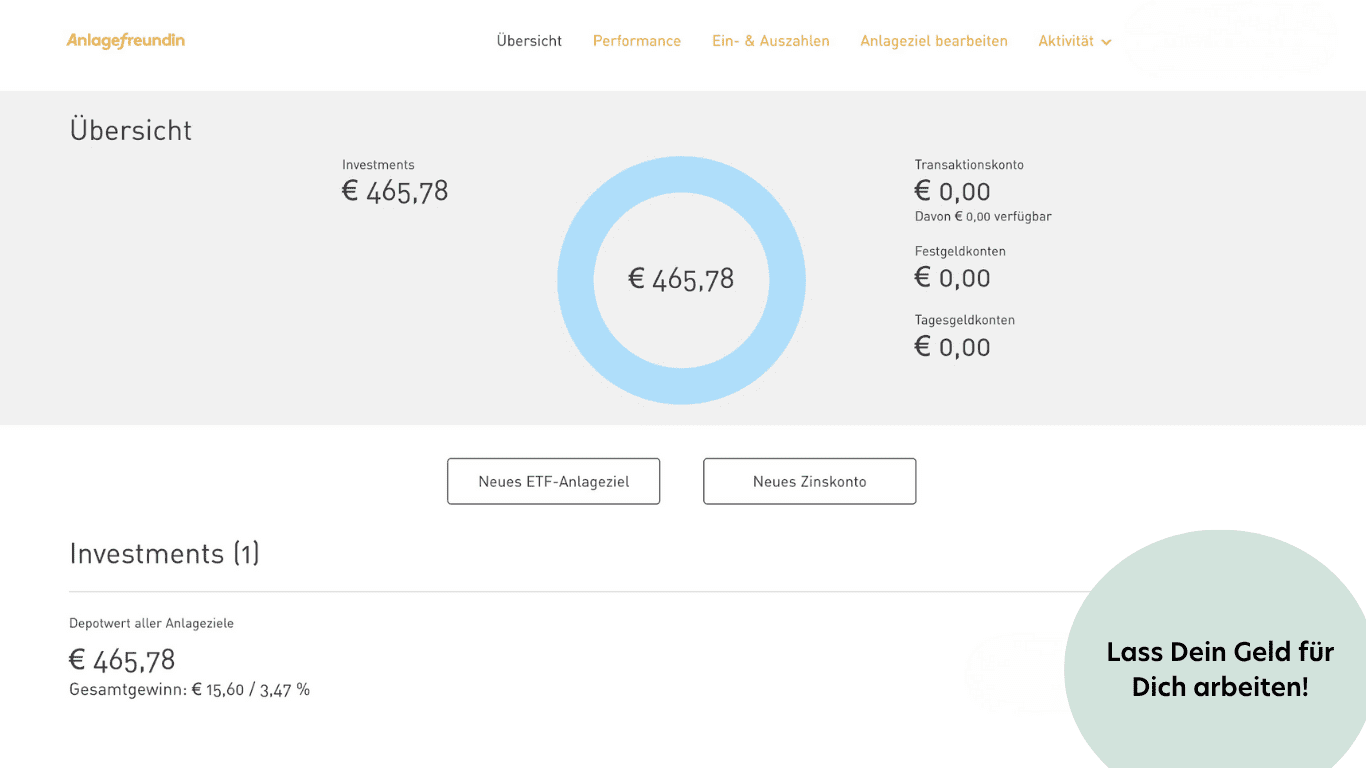Click the Investments amount € 465,78

(395, 190)
